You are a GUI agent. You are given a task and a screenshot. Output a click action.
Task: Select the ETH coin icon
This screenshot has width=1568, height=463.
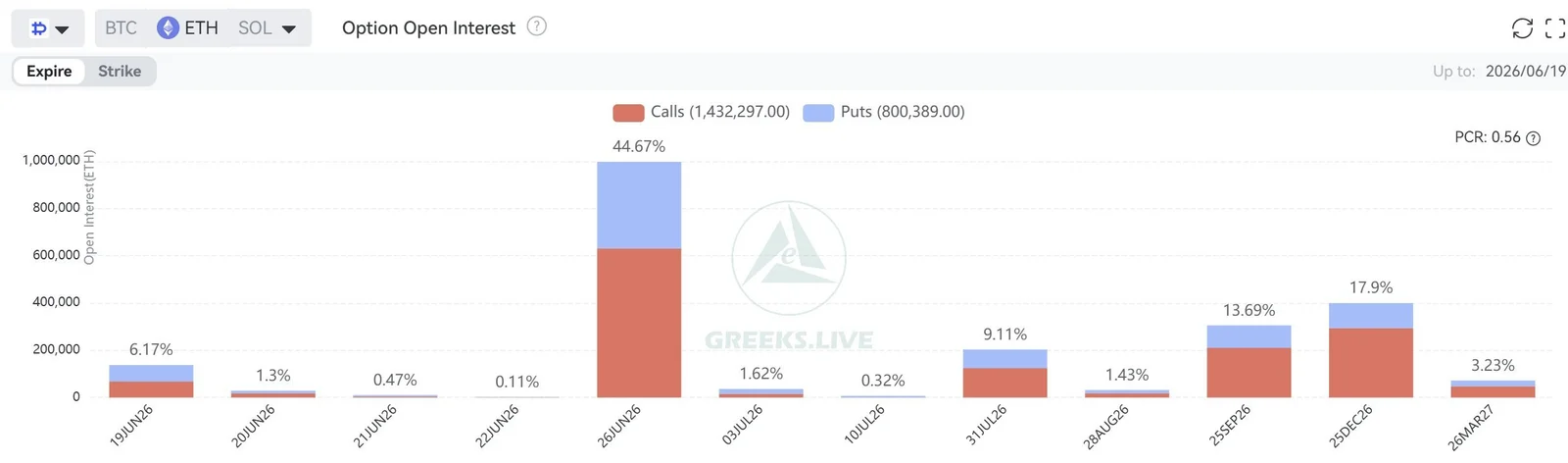pyautogui.click(x=168, y=27)
